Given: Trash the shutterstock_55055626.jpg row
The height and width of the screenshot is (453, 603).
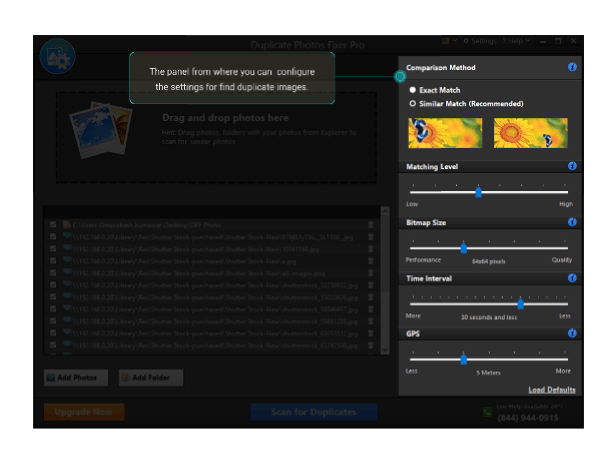Looking at the screenshot, I should pos(370,297).
